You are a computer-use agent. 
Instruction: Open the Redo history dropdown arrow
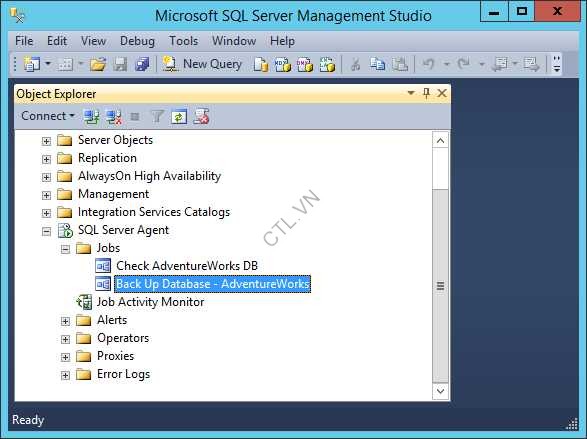coord(482,64)
